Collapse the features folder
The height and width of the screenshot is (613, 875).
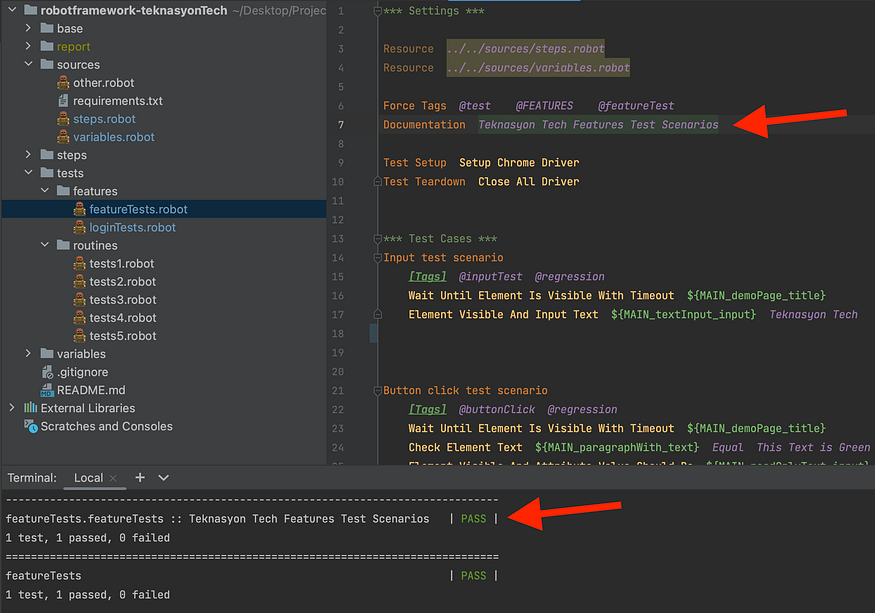point(45,190)
